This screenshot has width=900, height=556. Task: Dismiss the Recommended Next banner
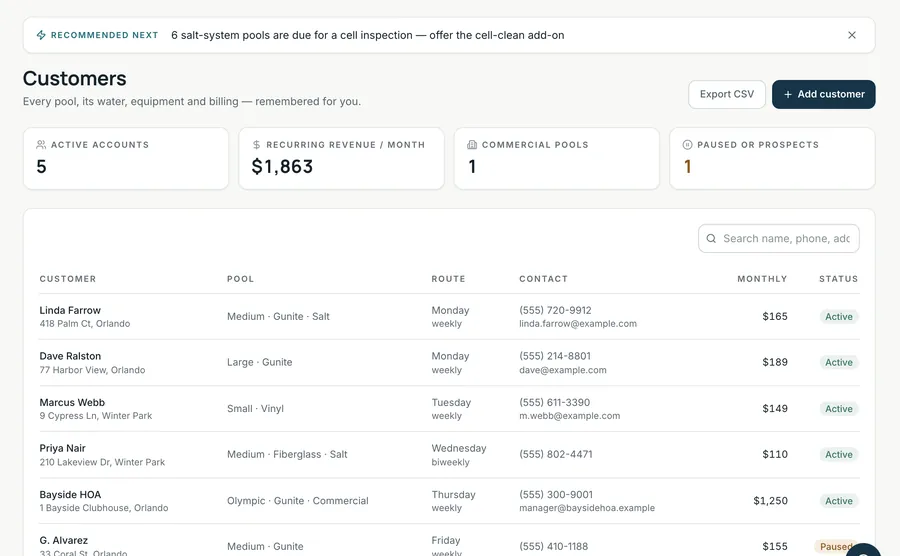(x=852, y=35)
